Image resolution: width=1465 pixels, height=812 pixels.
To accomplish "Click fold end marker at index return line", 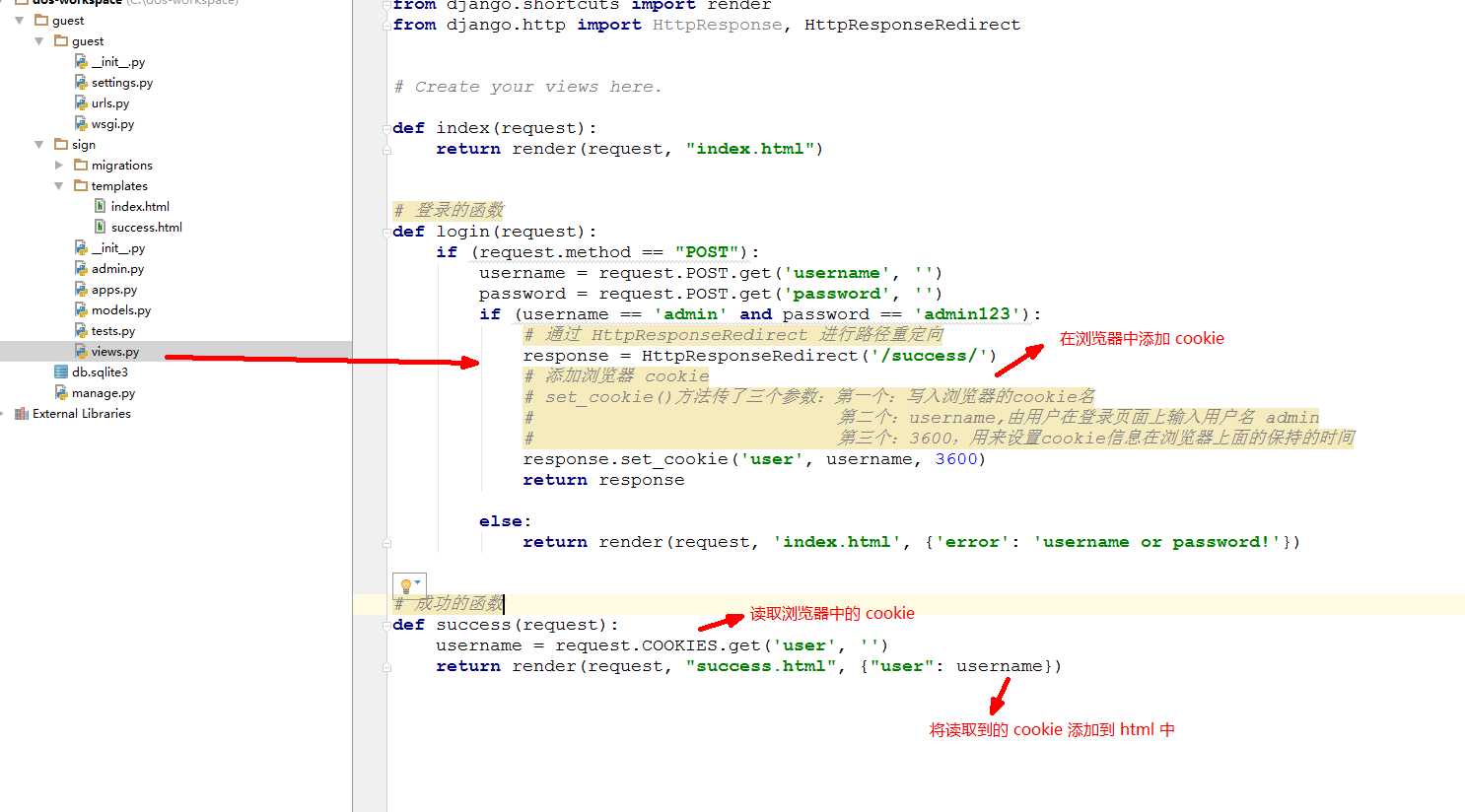I will click(386, 150).
